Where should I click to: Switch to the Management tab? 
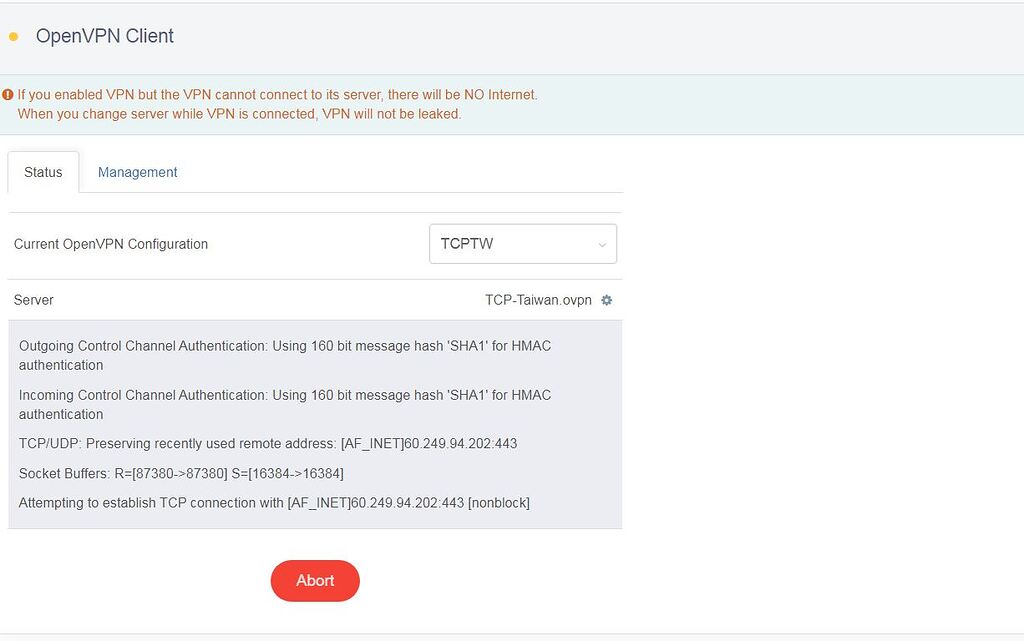click(x=137, y=172)
